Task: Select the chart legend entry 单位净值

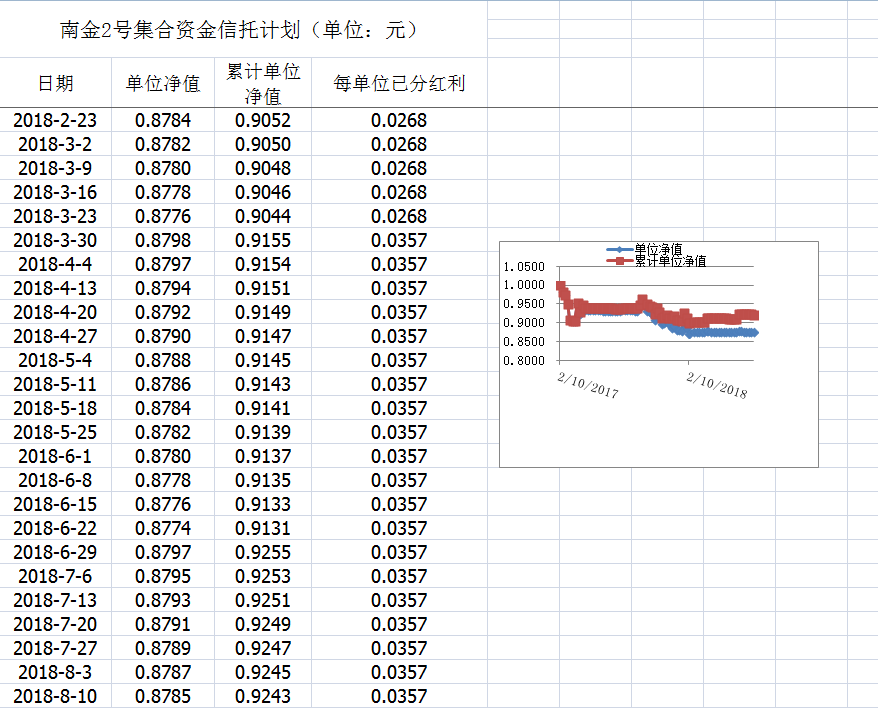Action: (645, 249)
